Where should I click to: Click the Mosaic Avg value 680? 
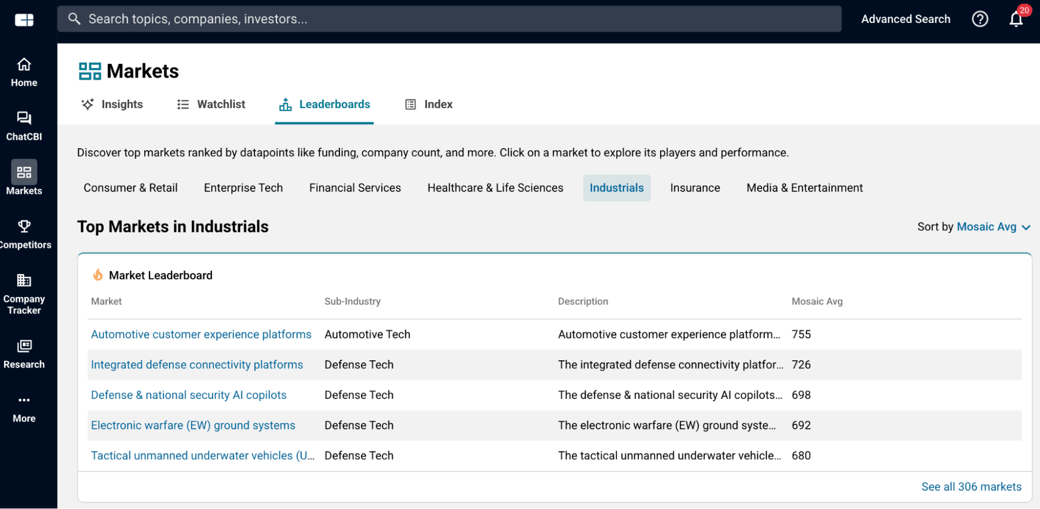coord(801,456)
